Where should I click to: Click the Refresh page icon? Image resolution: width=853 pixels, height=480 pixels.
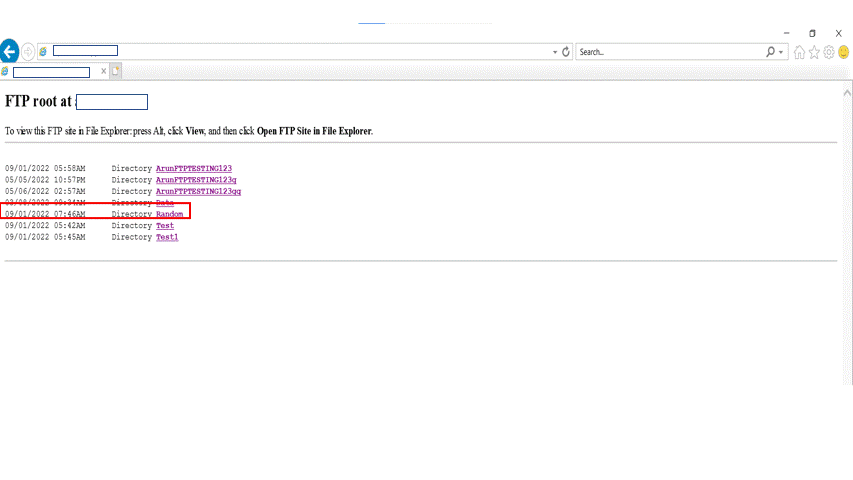[x=566, y=51]
